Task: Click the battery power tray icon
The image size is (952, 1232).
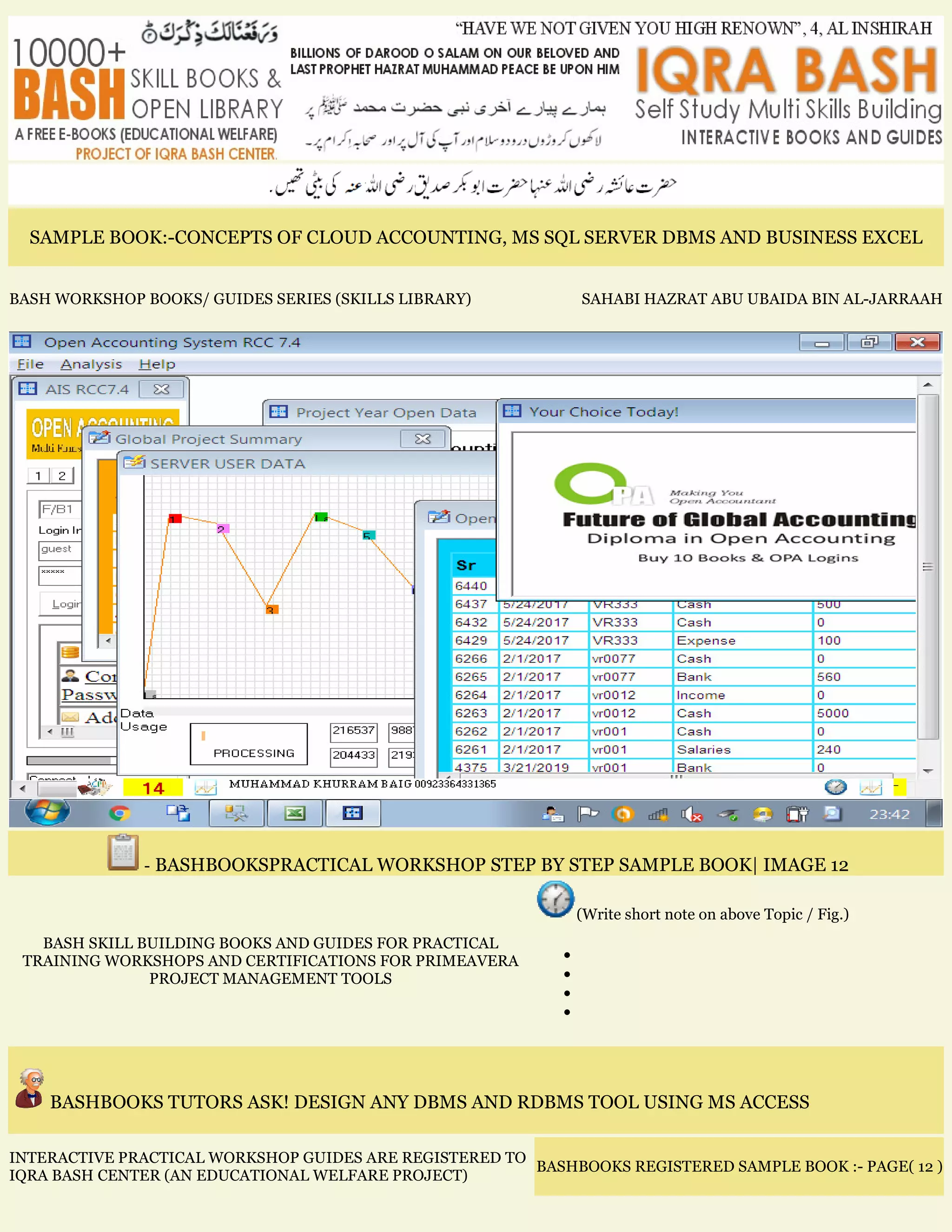Action: tap(797, 814)
